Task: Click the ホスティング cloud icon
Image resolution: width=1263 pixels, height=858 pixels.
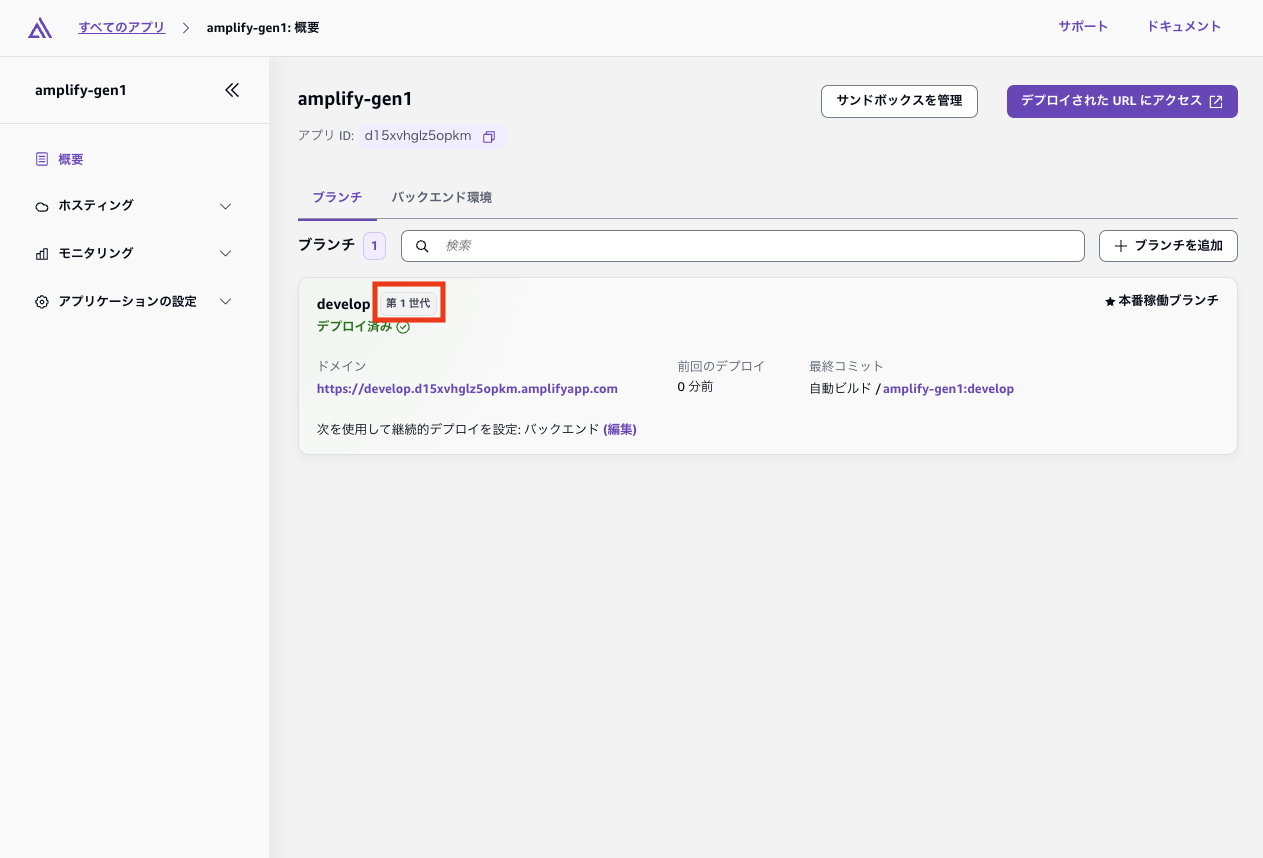Action: pyautogui.click(x=41, y=206)
